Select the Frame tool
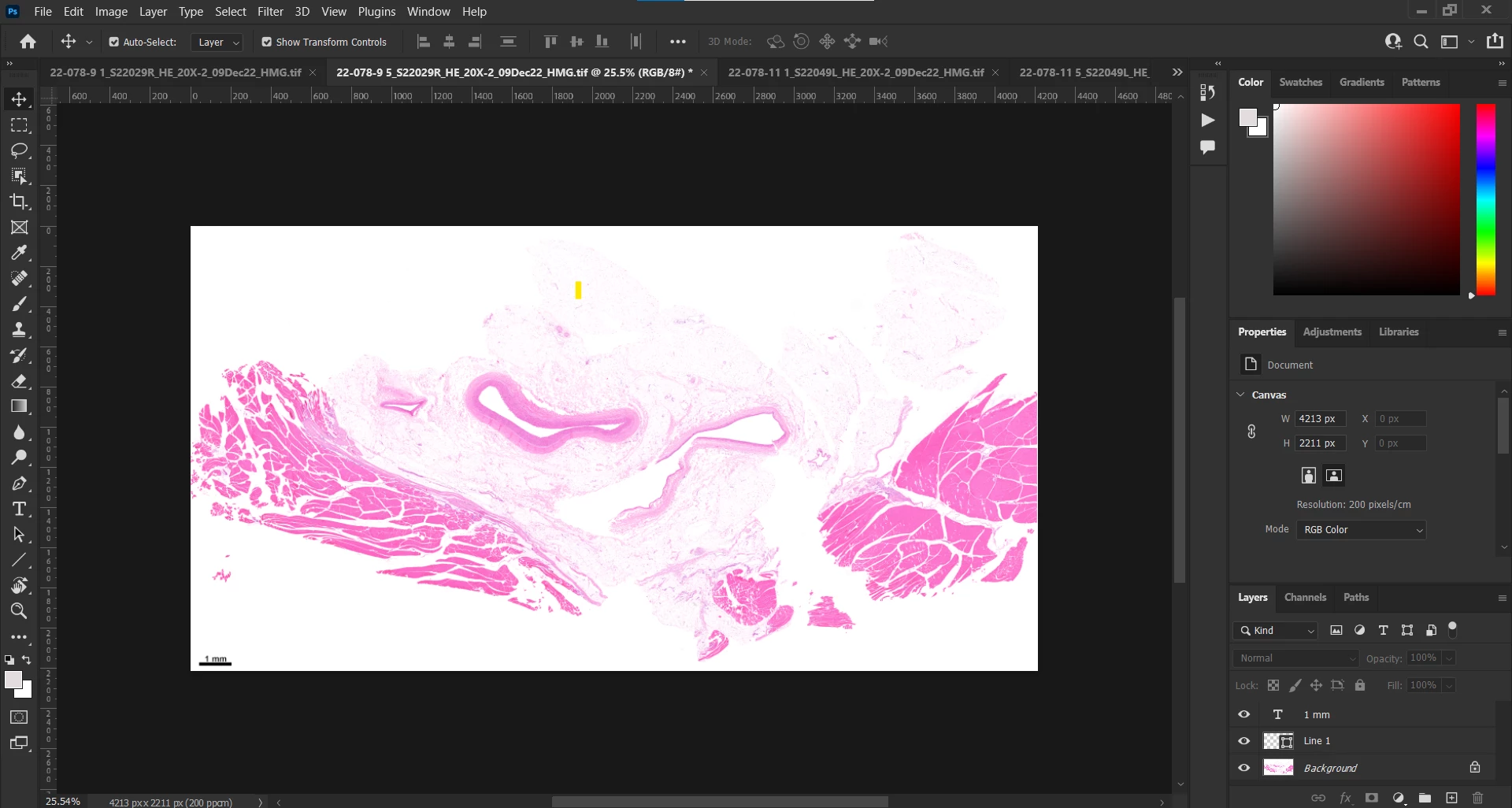The image size is (1512, 808). coord(19,228)
